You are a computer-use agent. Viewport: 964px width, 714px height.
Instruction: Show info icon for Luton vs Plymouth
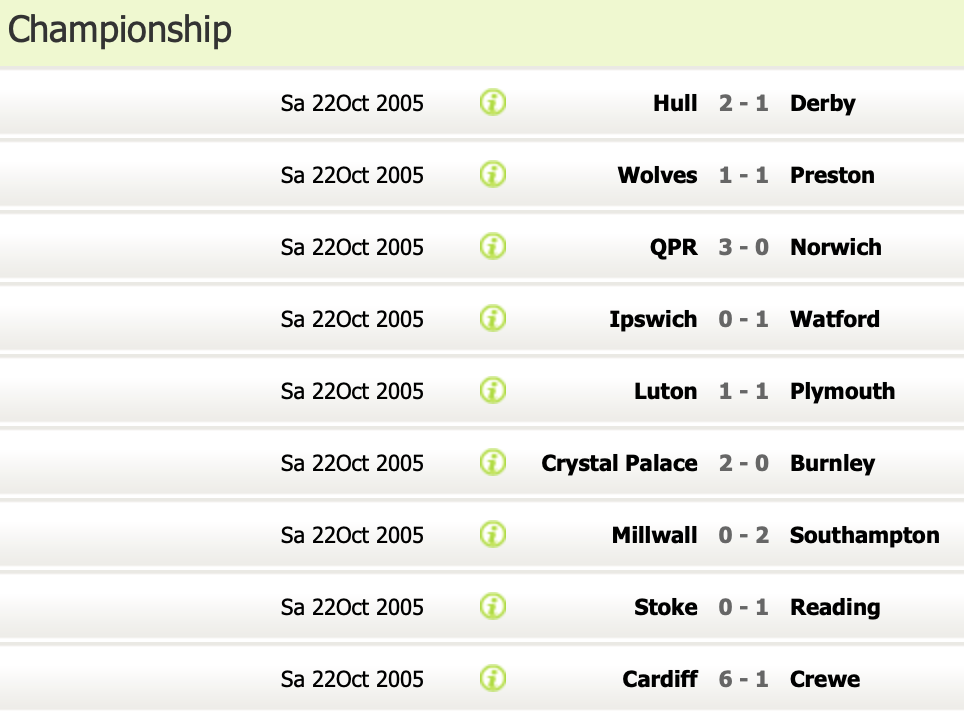click(493, 391)
